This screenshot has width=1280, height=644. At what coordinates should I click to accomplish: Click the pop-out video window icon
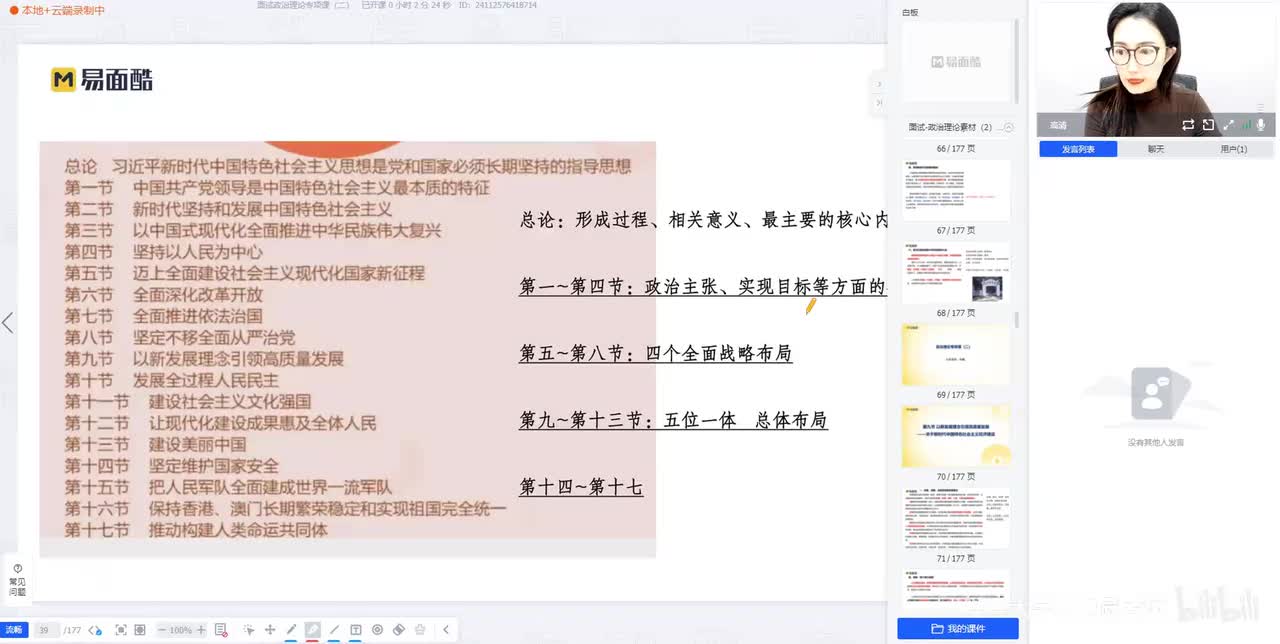click(1208, 125)
